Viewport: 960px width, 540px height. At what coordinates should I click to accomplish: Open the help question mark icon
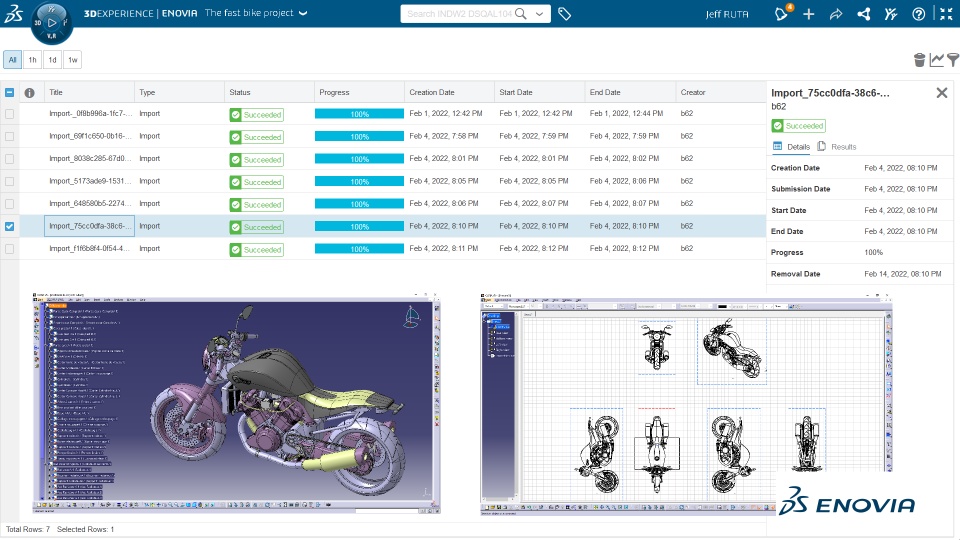coord(918,13)
